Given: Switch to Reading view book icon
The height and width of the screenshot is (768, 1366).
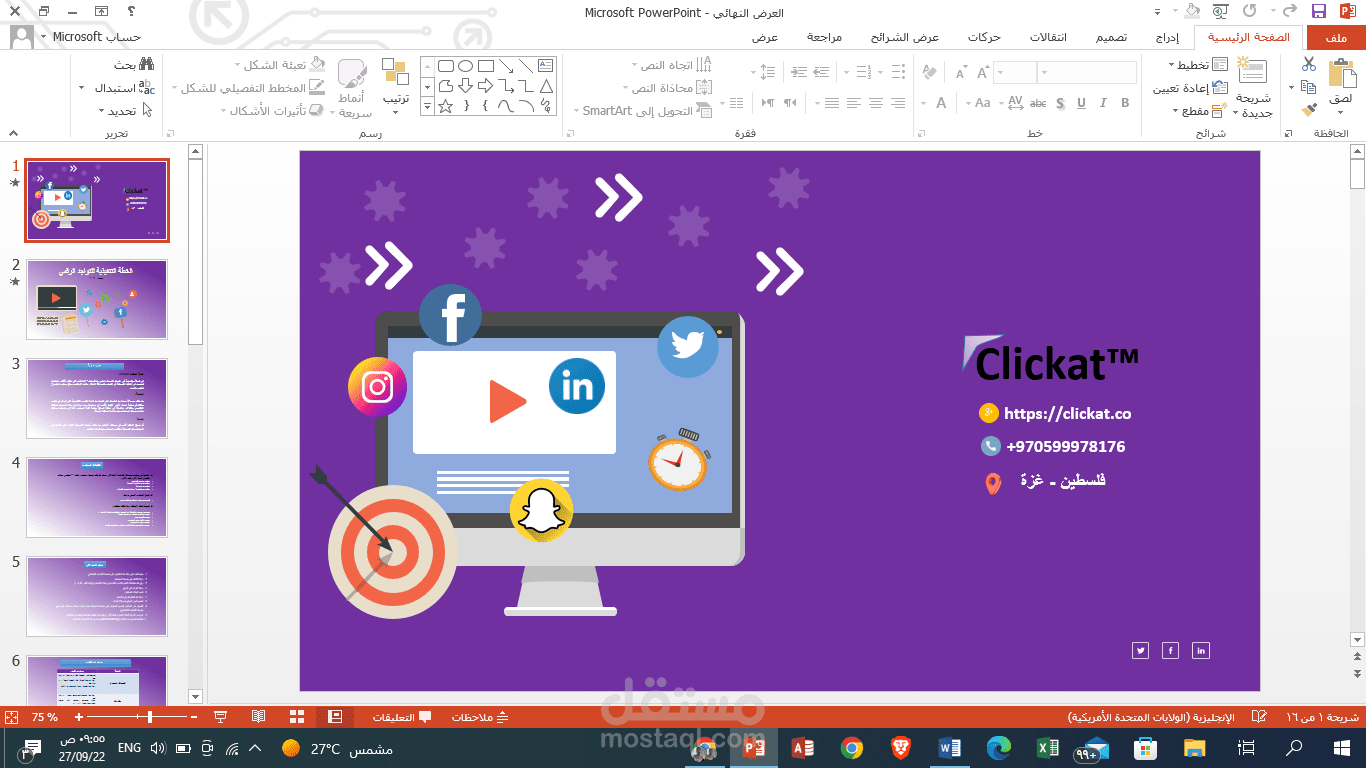Looking at the screenshot, I should (x=259, y=717).
